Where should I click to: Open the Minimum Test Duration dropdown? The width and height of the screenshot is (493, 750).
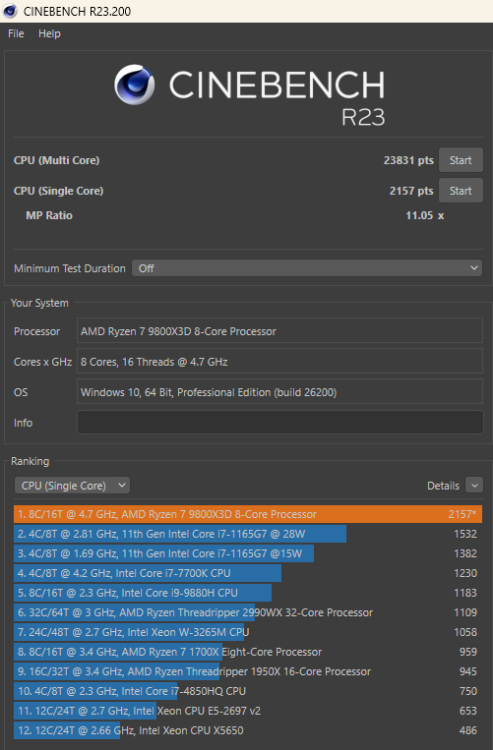click(307, 268)
